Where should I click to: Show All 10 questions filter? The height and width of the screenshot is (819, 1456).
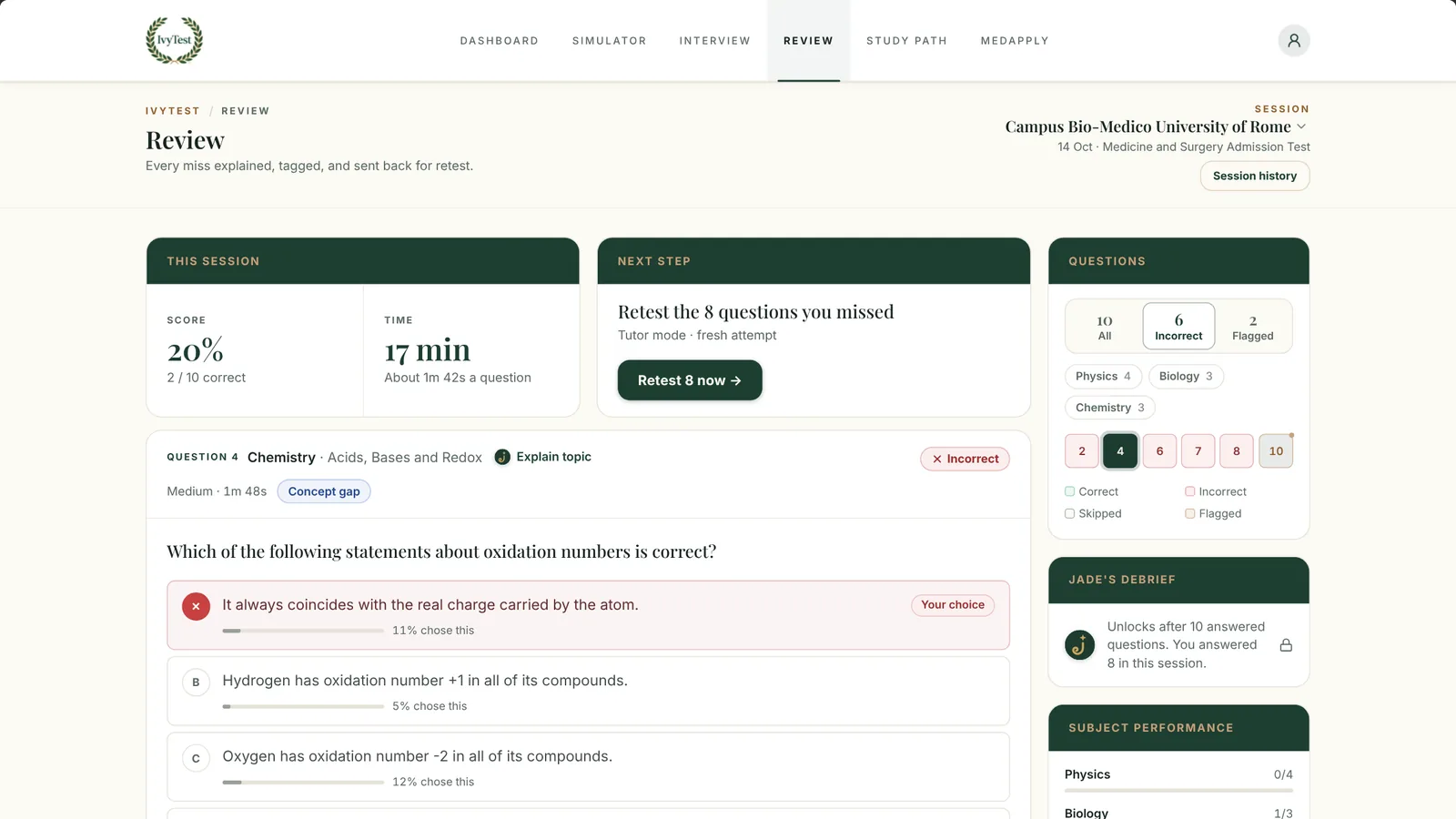pyautogui.click(x=1104, y=327)
